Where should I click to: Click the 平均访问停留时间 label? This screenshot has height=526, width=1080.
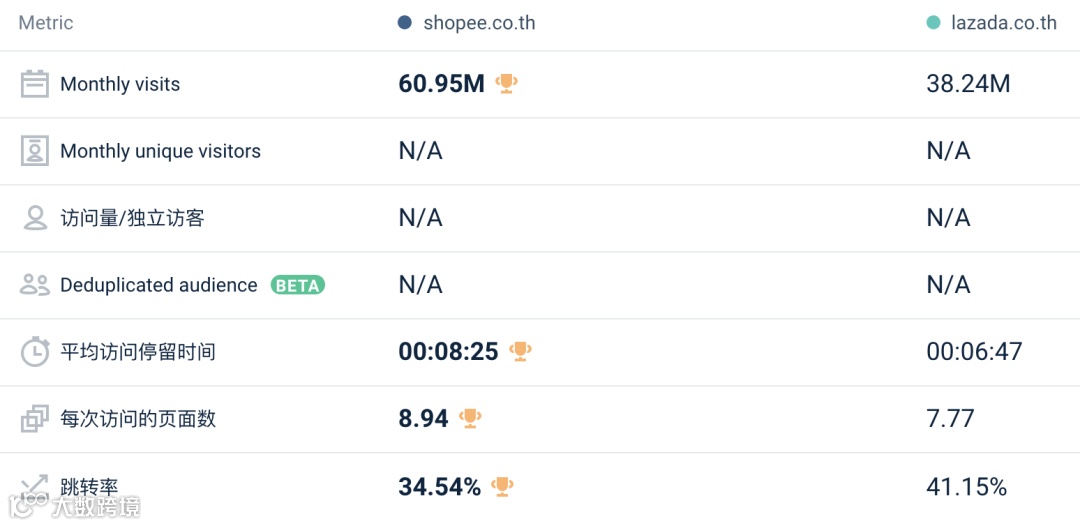tap(138, 351)
